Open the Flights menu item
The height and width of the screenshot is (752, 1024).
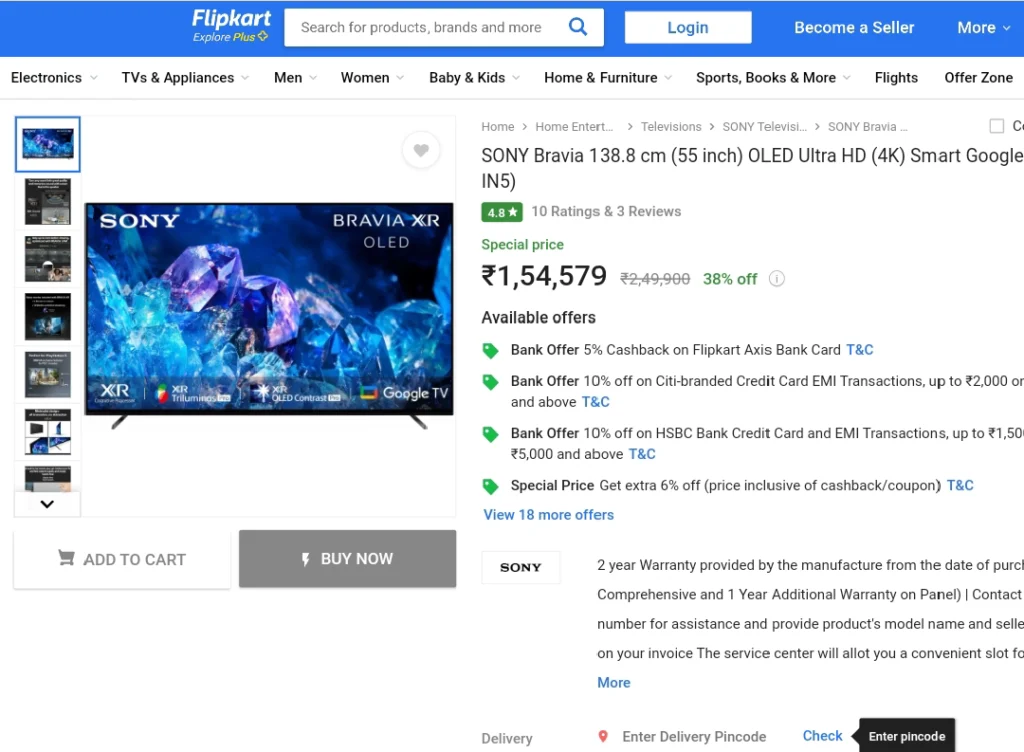[896, 78]
